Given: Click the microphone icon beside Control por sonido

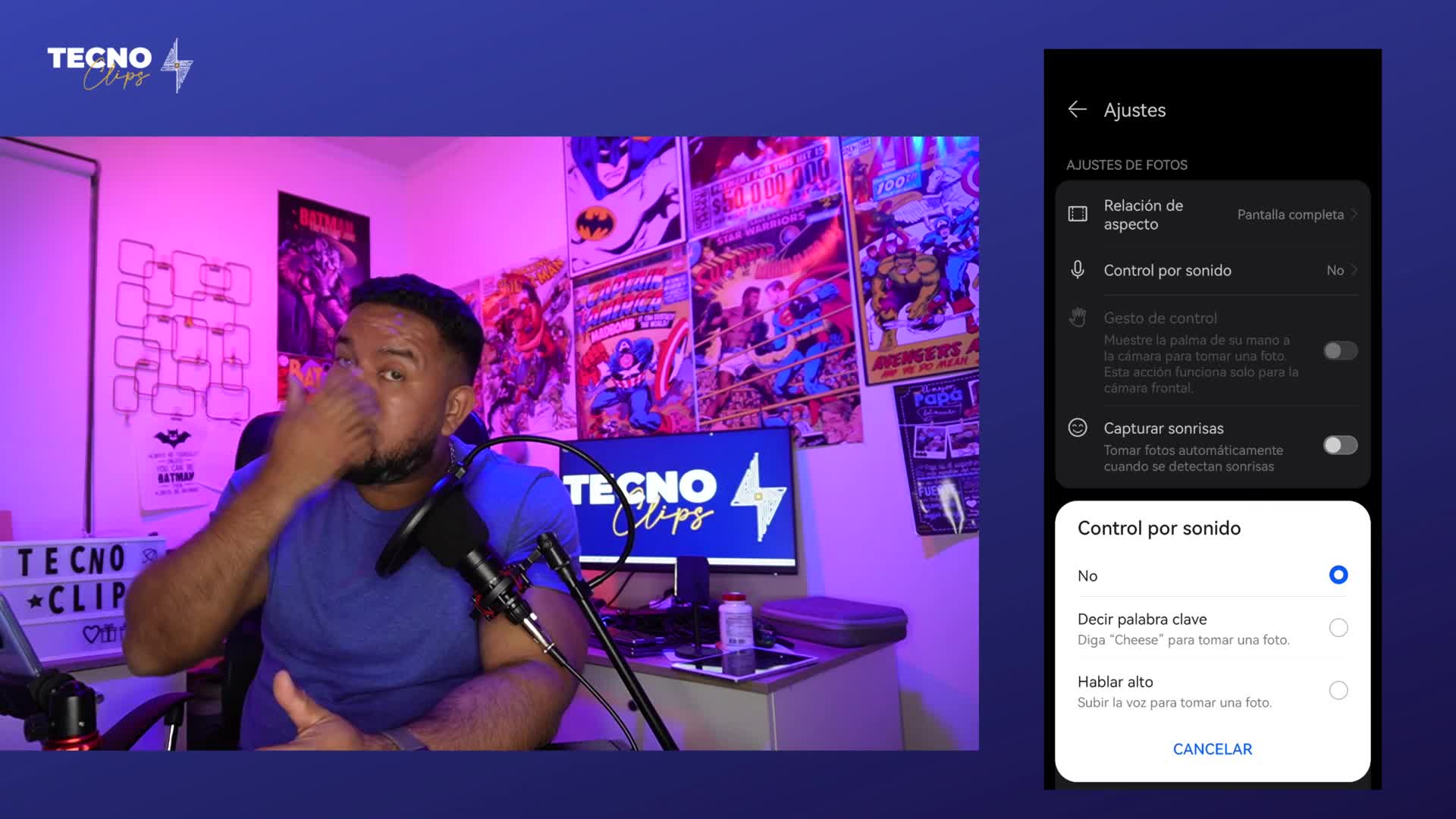Looking at the screenshot, I should click(1078, 269).
